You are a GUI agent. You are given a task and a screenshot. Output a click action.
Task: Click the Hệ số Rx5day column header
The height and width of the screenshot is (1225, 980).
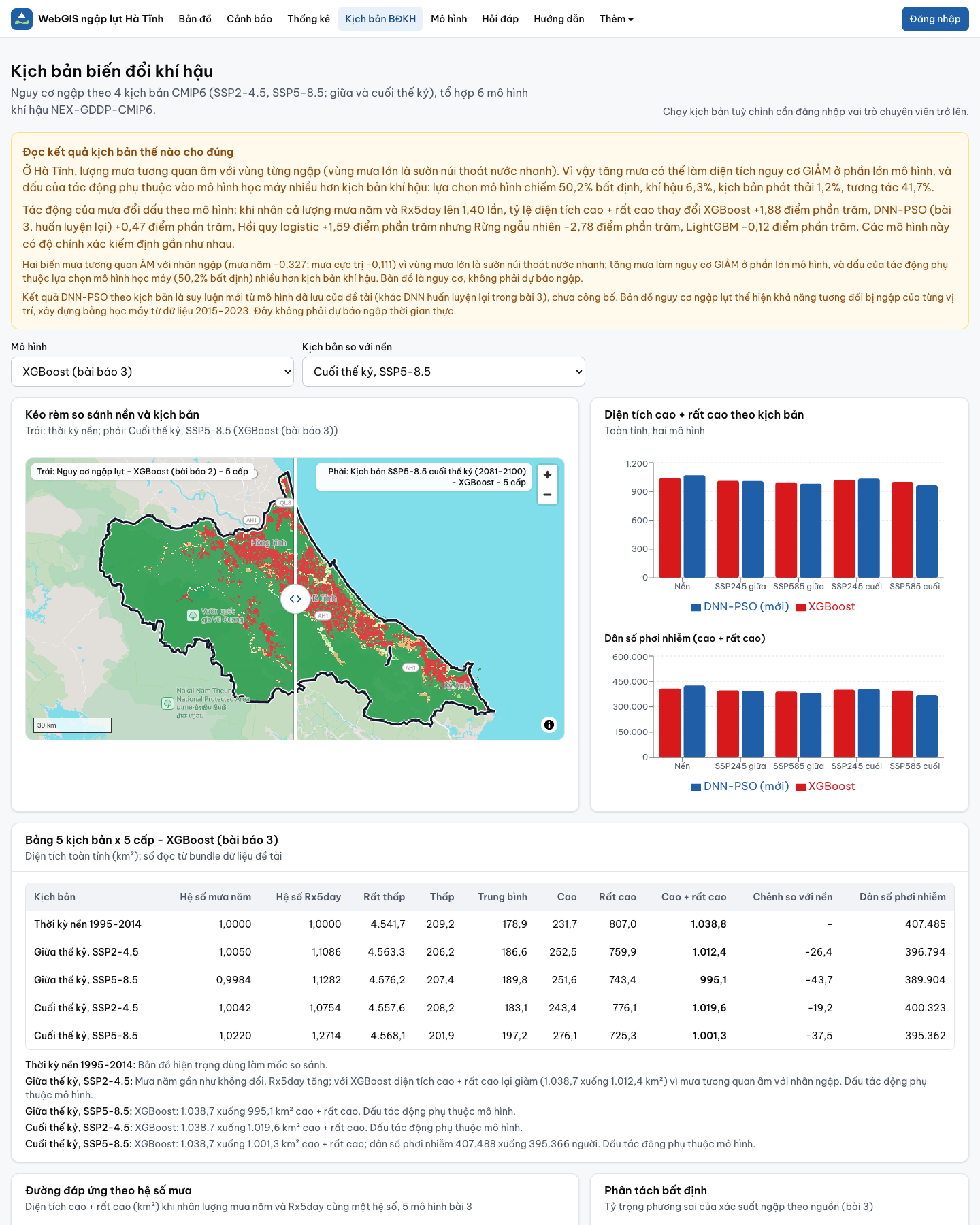click(308, 897)
